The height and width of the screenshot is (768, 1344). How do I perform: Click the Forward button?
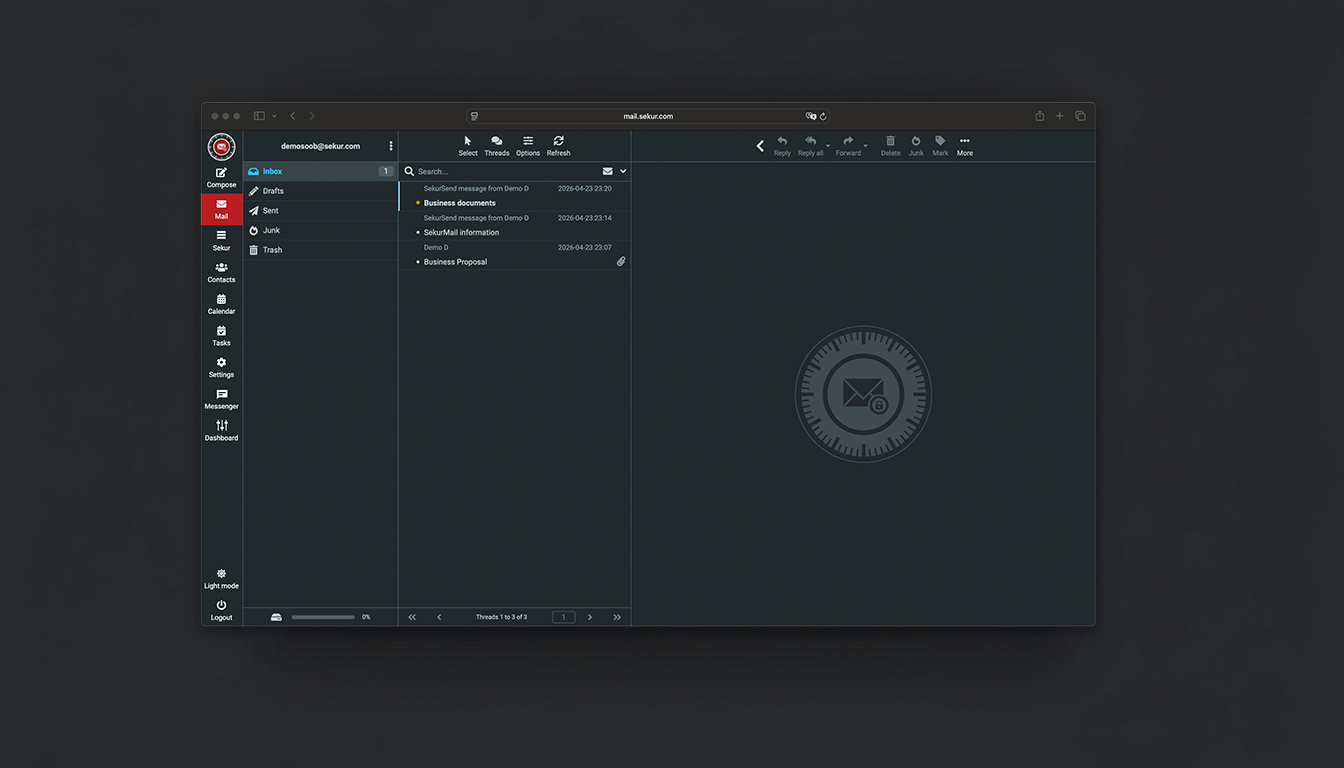pyautogui.click(x=848, y=146)
